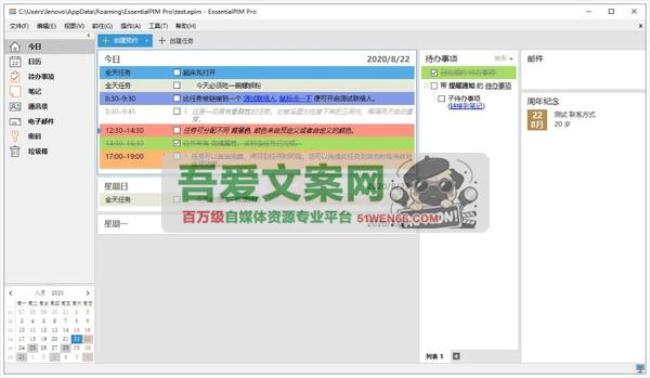This screenshot has height=378, width=650.
Task: Click the underlined 待办事项 link after 提醒通知
Action: (498, 86)
